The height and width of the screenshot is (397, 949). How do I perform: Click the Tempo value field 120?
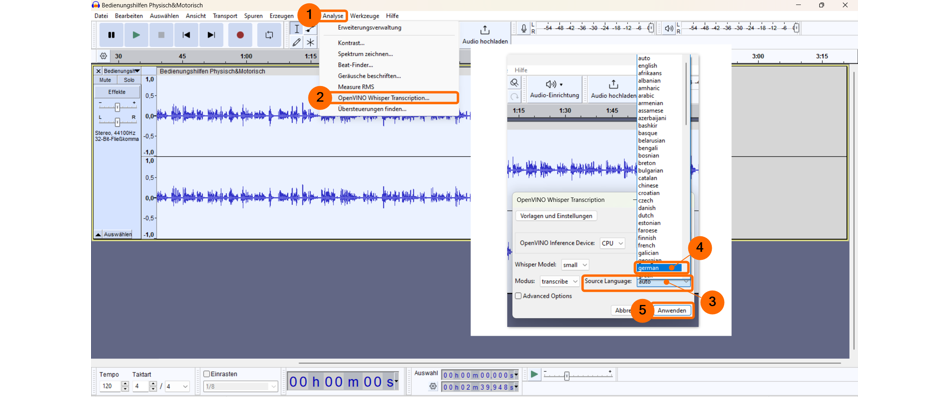pyautogui.click(x=110, y=386)
